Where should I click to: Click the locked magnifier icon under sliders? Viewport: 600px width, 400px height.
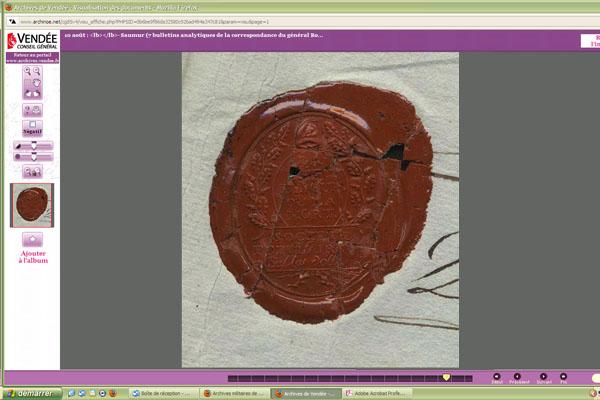37,172
